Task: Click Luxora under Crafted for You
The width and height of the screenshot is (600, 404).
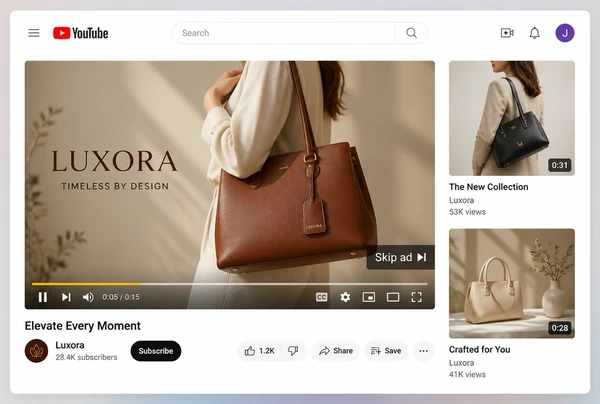Action: (461, 363)
